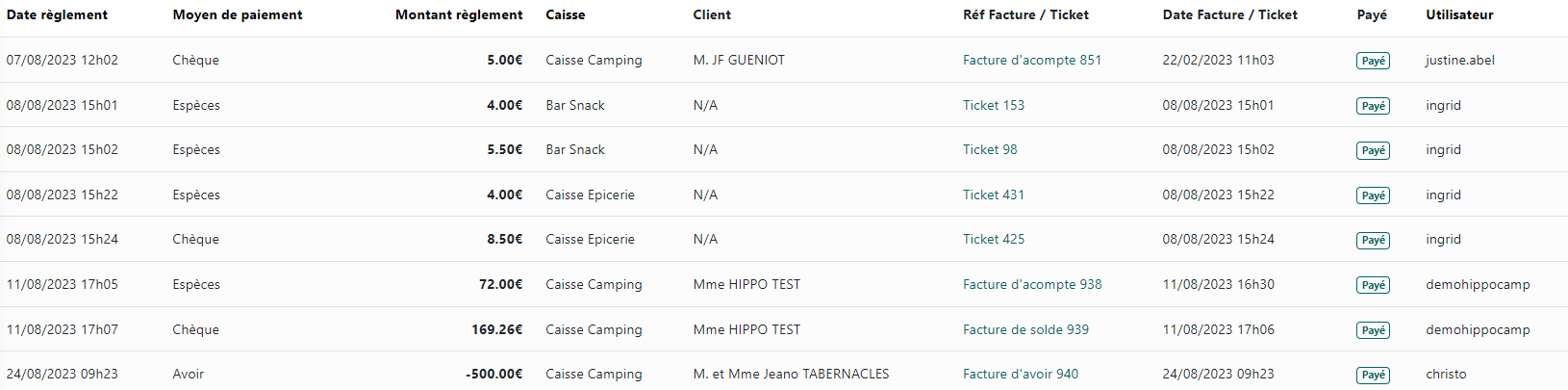Open the Ticket 153 link
Viewport: 1568px width, 390px height.
993,105
